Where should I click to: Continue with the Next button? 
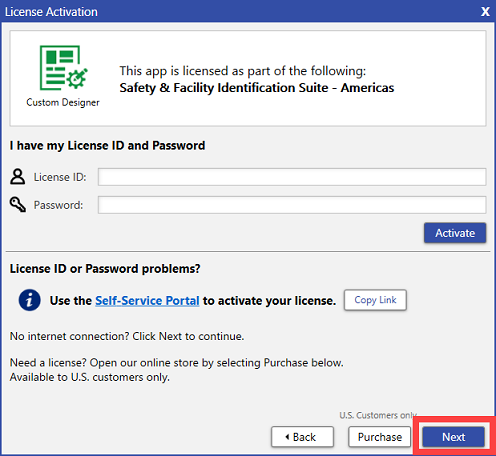[x=454, y=437]
